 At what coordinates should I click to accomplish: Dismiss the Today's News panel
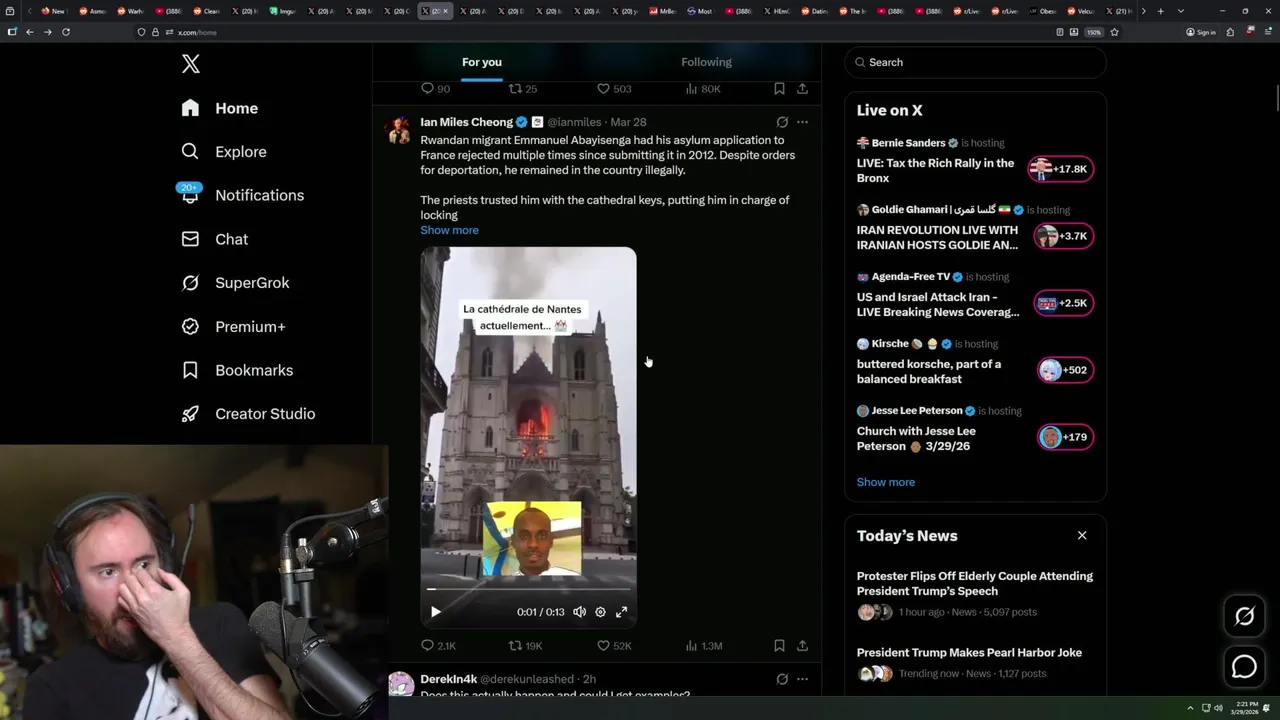click(x=1082, y=536)
